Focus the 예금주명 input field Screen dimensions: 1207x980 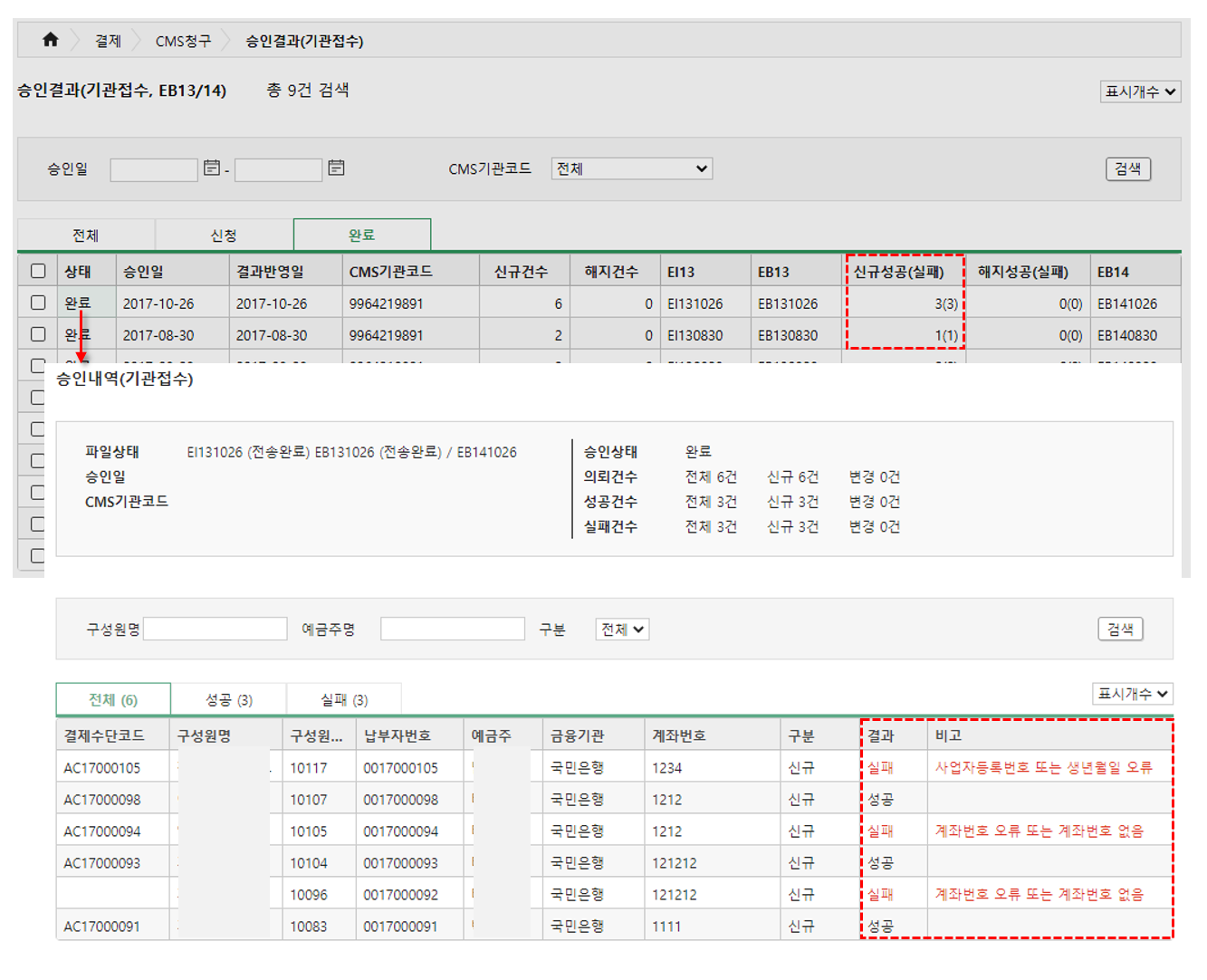453,629
